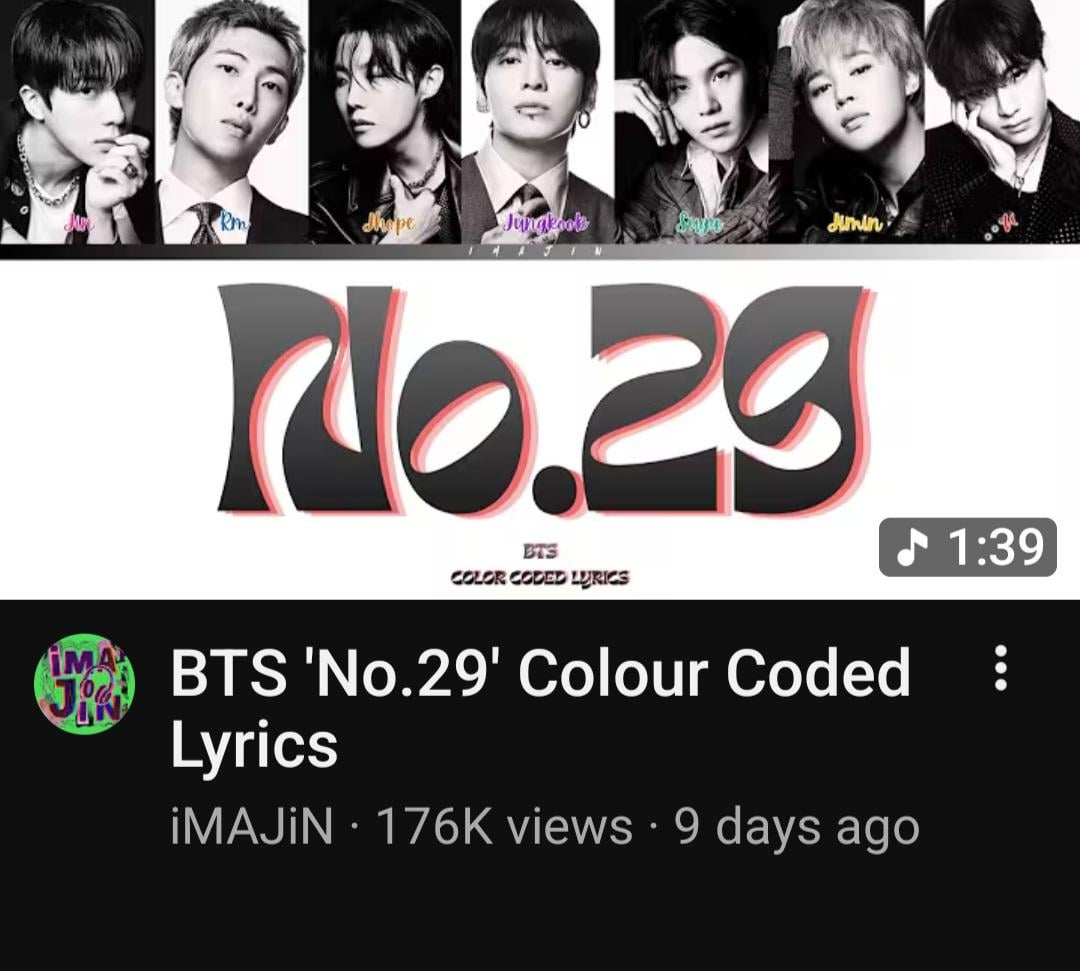
Task: Click the 9 days ago upload date
Action: (797, 827)
